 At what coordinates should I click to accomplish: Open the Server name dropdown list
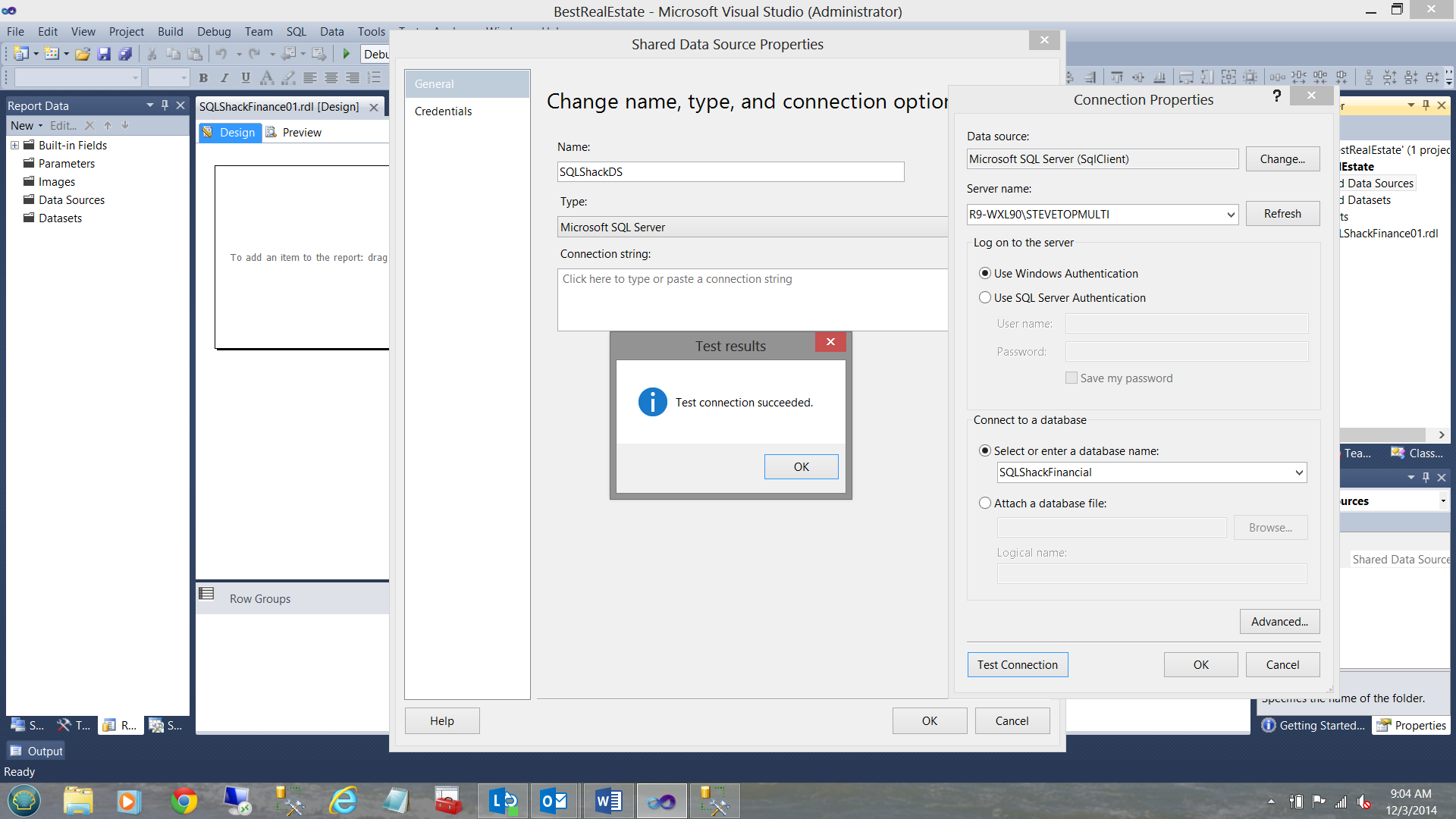pos(1230,215)
